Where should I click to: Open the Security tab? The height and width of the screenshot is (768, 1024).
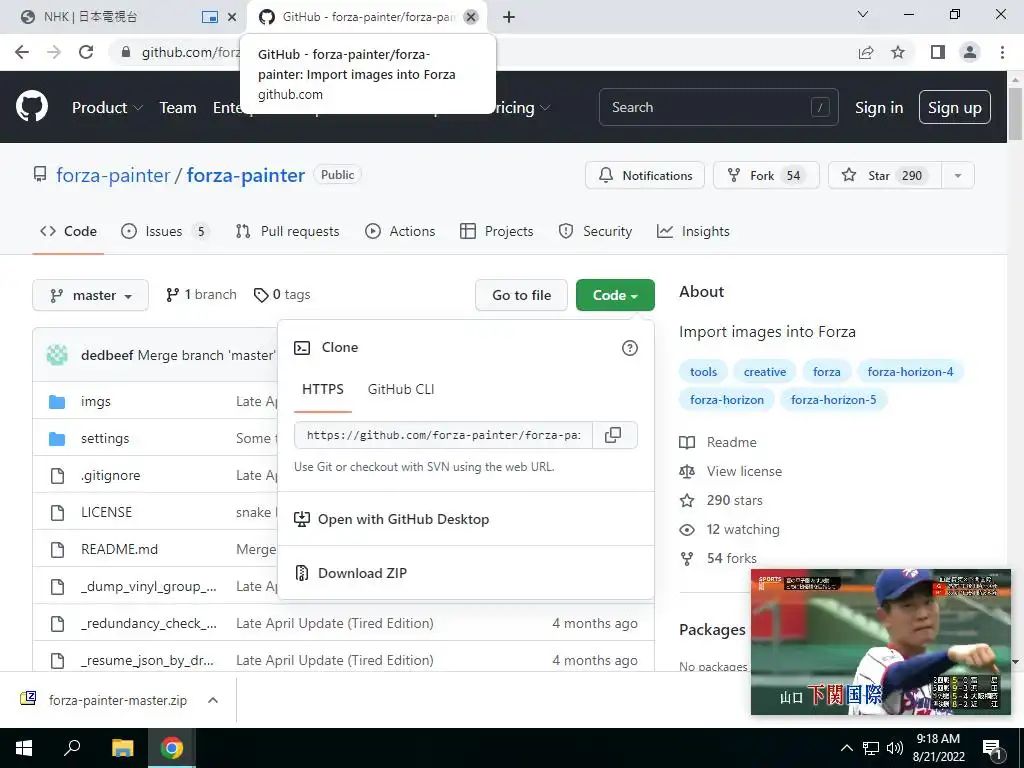click(595, 231)
